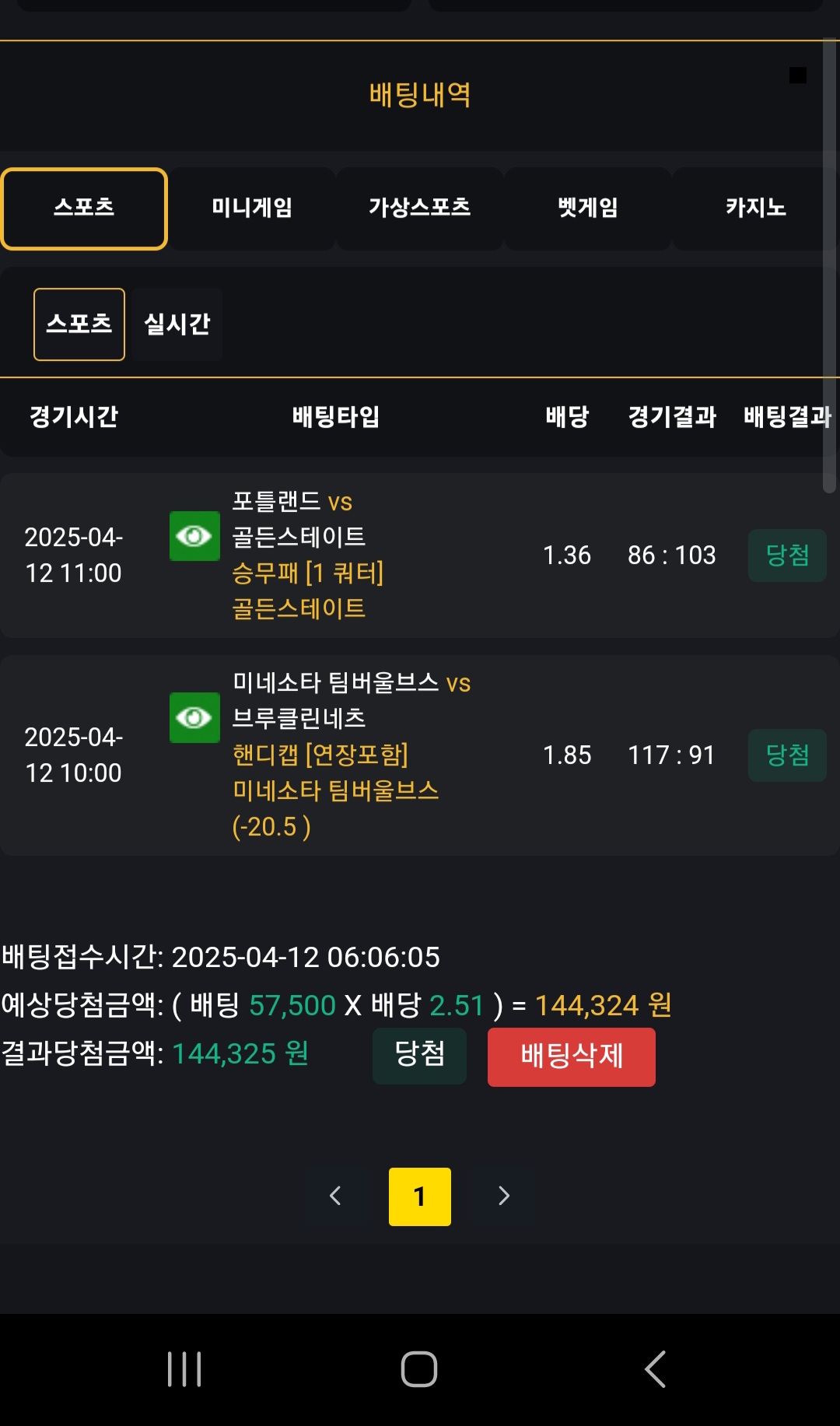
Task: Switch to 실시간 sub-tab
Action: coord(177,324)
